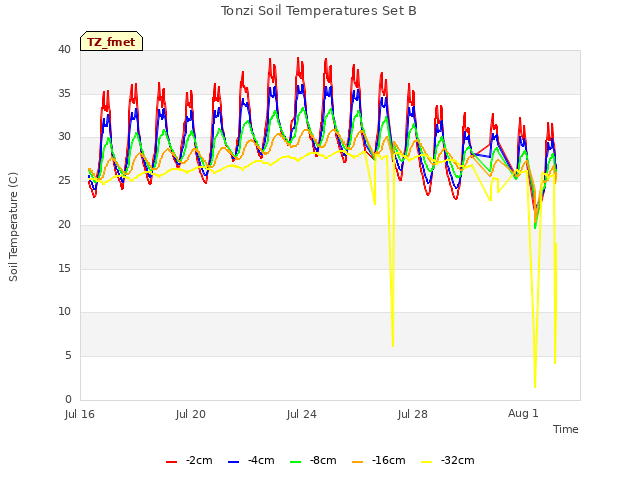Image resolution: width=640 pixels, height=480 pixels.
Task: Click the TZ_fmet annotation label
Action: 111,42
